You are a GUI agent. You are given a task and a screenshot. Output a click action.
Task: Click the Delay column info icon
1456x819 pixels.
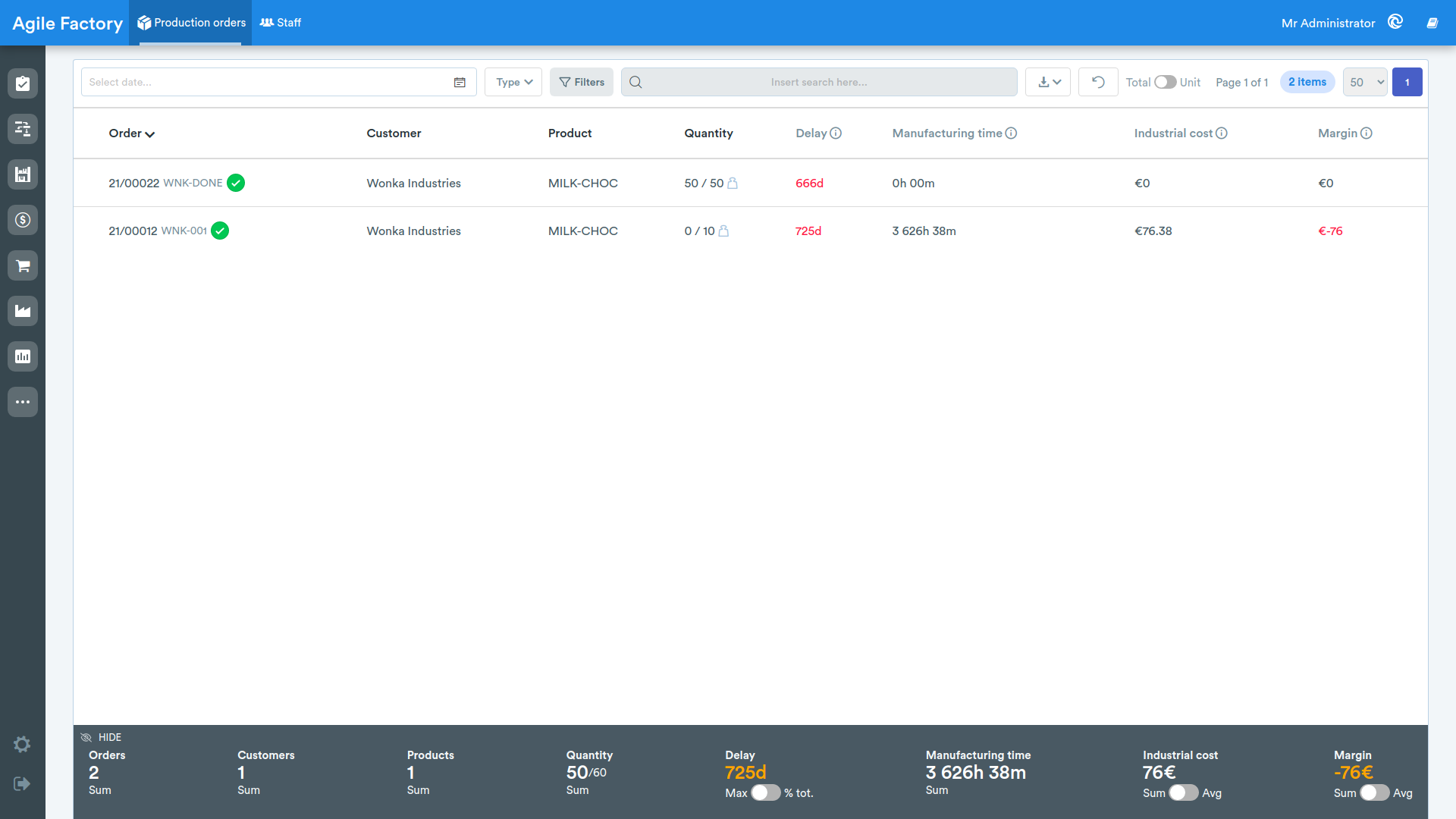pyautogui.click(x=836, y=133)
